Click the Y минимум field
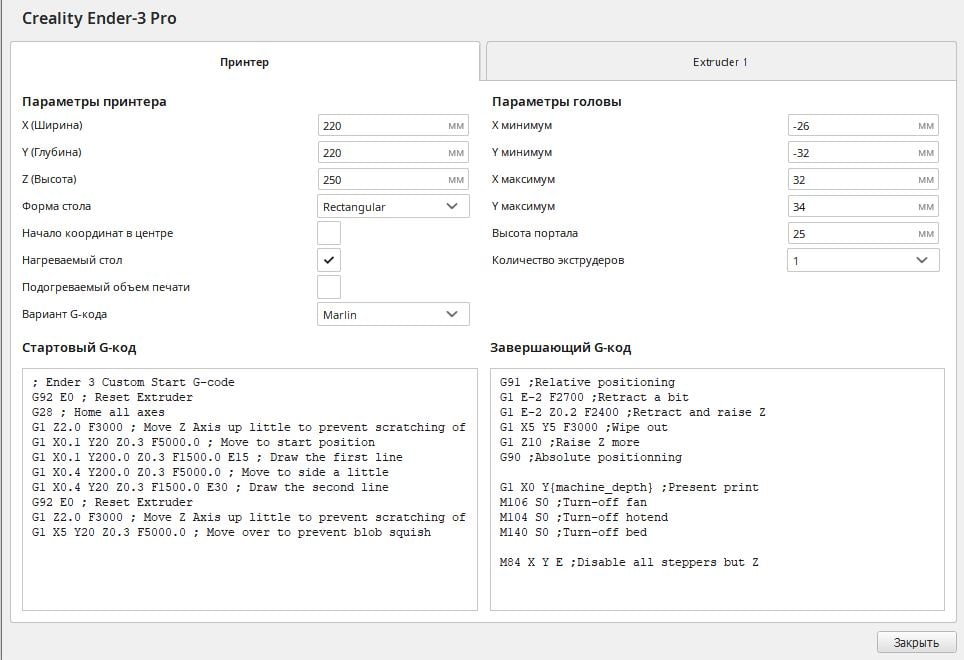This screenshot has width=964, height=660. [863, 152]
